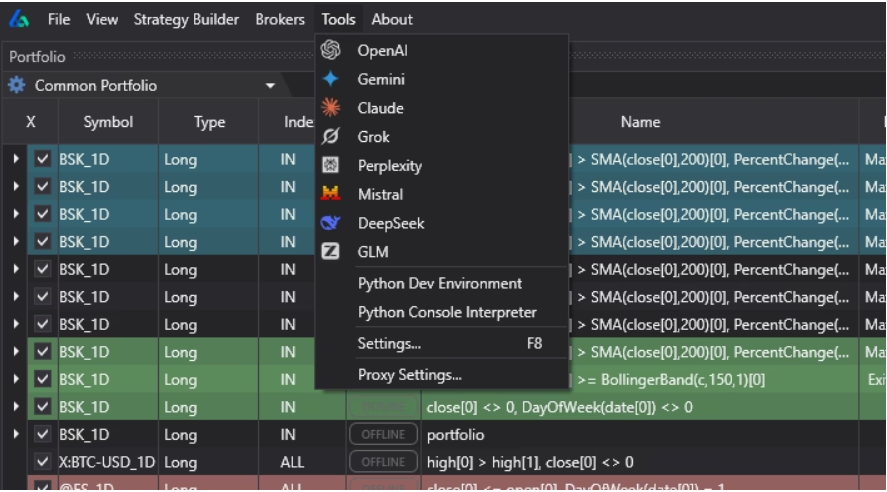Viewport: 887px width, 492px height.
Task: Expand the third BSK_1D row
Action: click(16, 214)
